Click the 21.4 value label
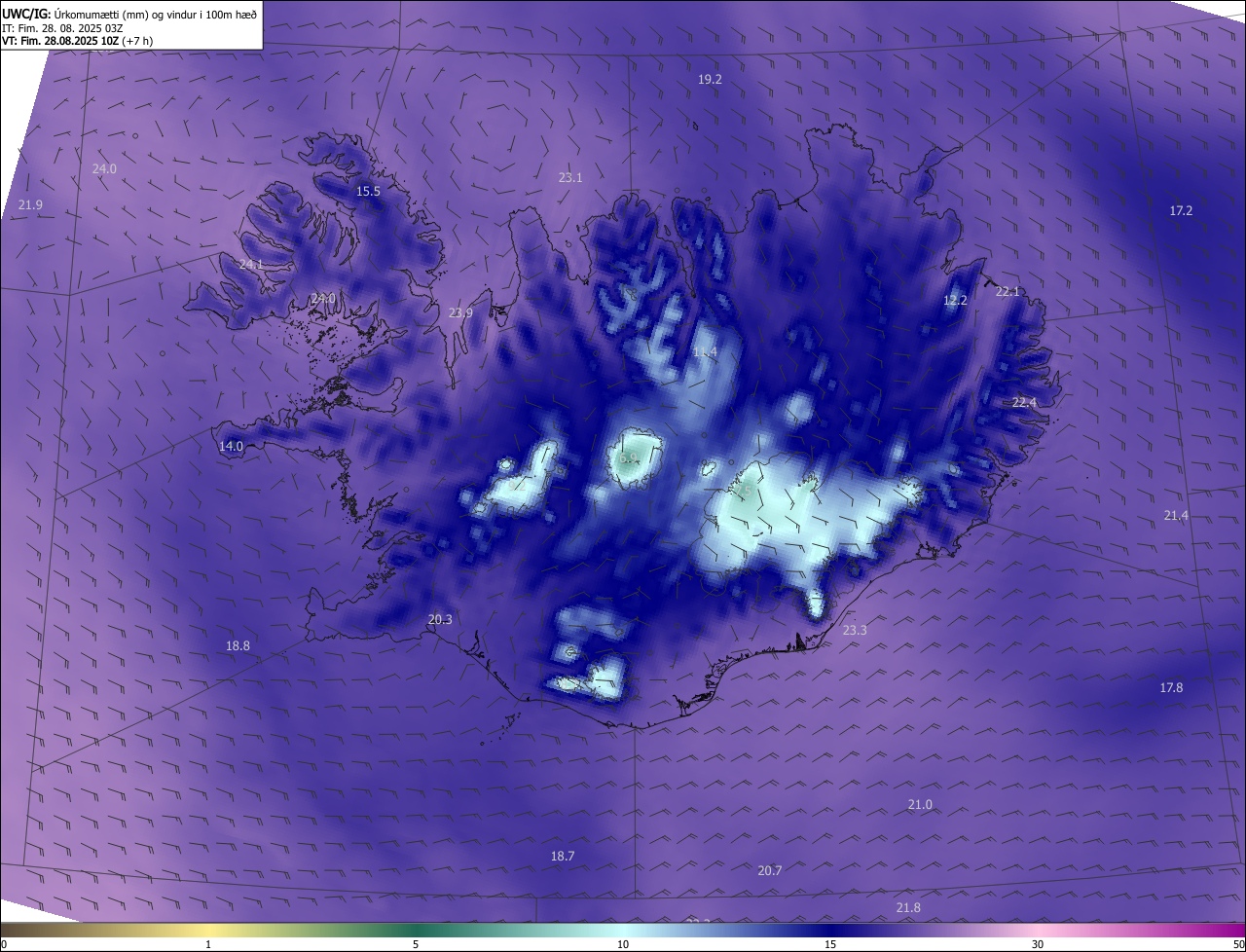The height and width of the screenshot is (952, 1246). point(1176,516)
